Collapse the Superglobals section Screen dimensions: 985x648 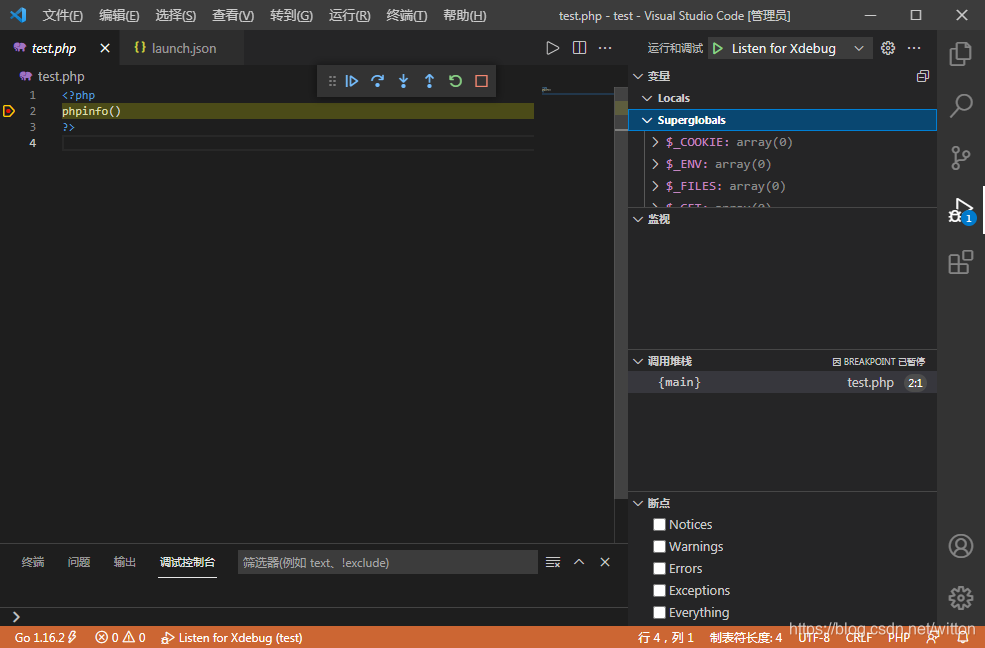[647, 119]
